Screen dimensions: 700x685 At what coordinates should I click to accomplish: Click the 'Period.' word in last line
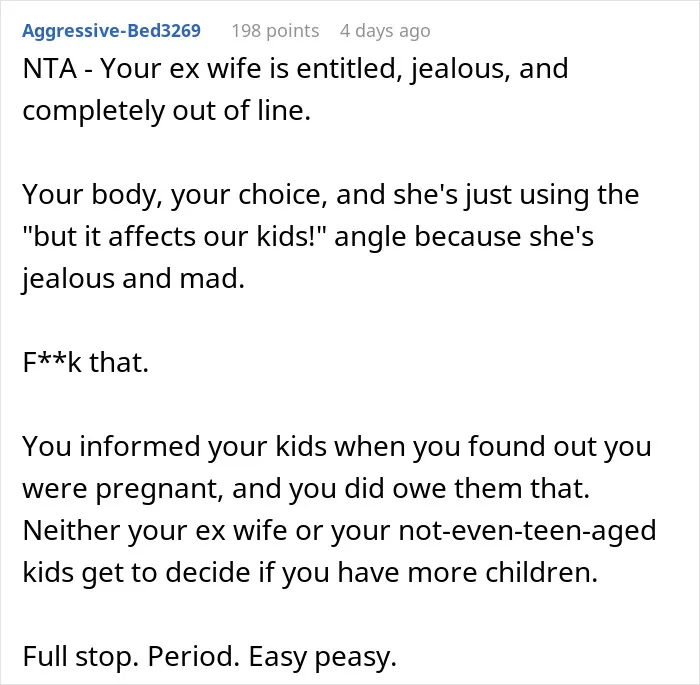pyautogui.click(x=194, y=656)
